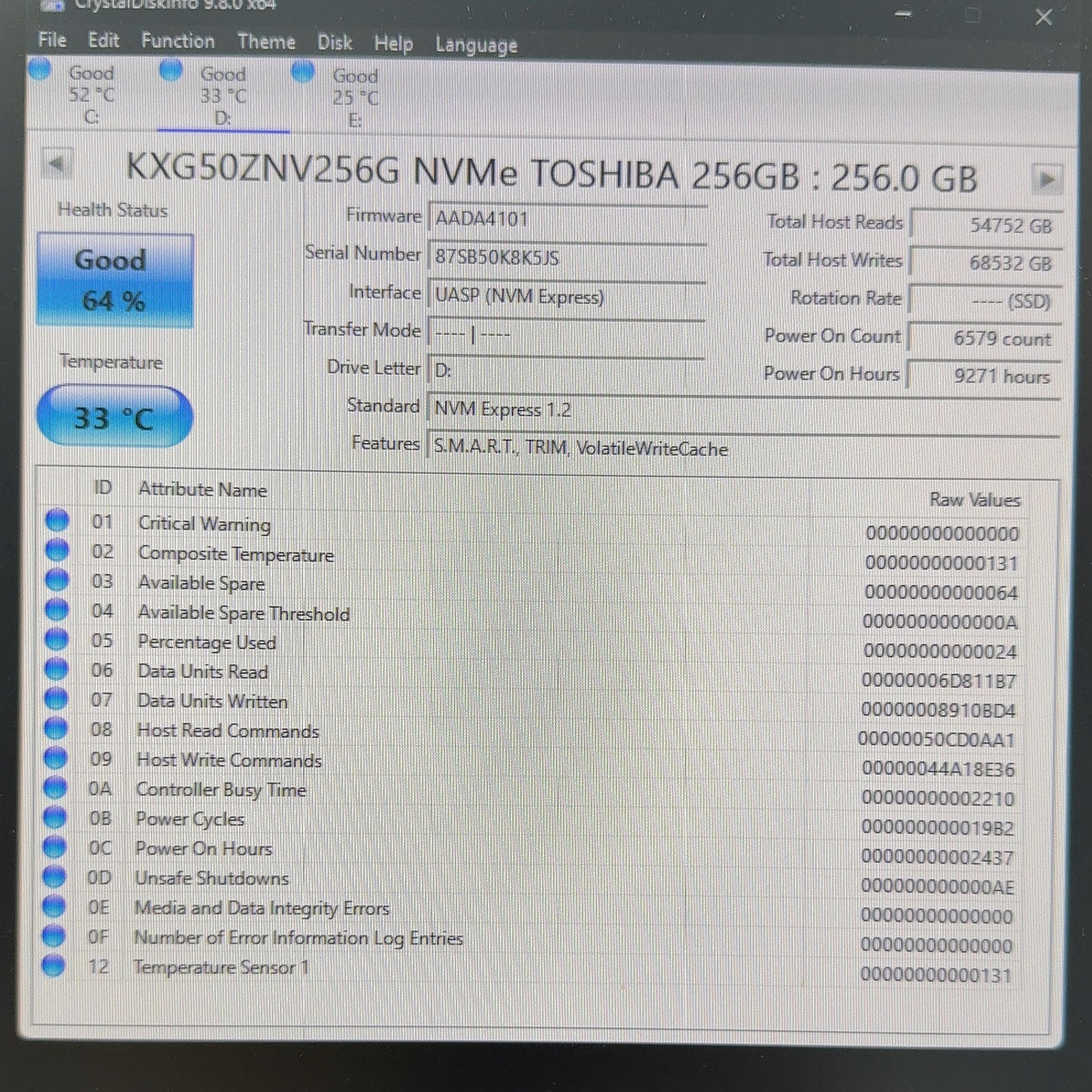Go to previous disk using left arrow
This screenshot has width=1092, height=1092.
(56, 165)
